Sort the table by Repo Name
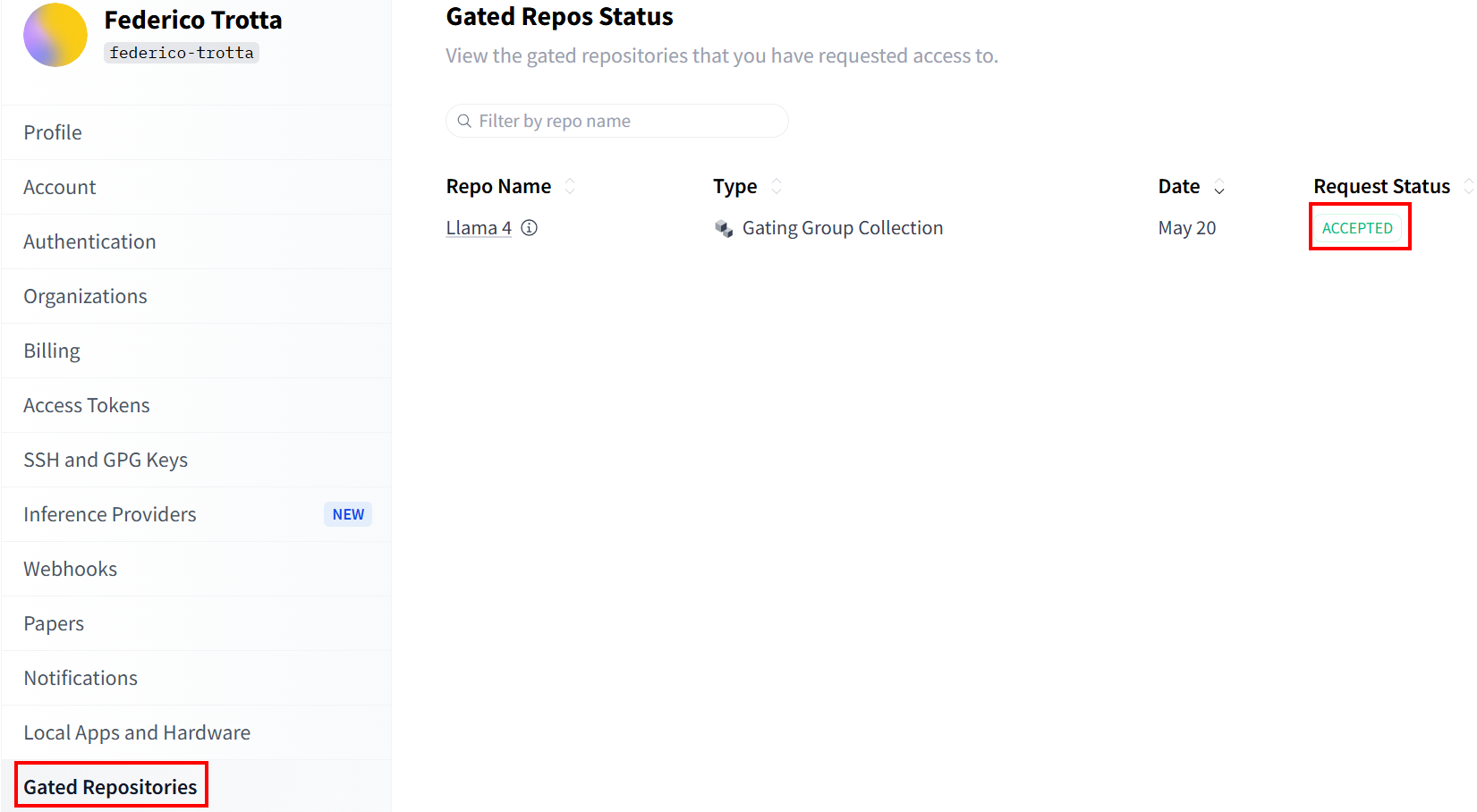This screenshot has width=1477, height=812. (571, 186)
